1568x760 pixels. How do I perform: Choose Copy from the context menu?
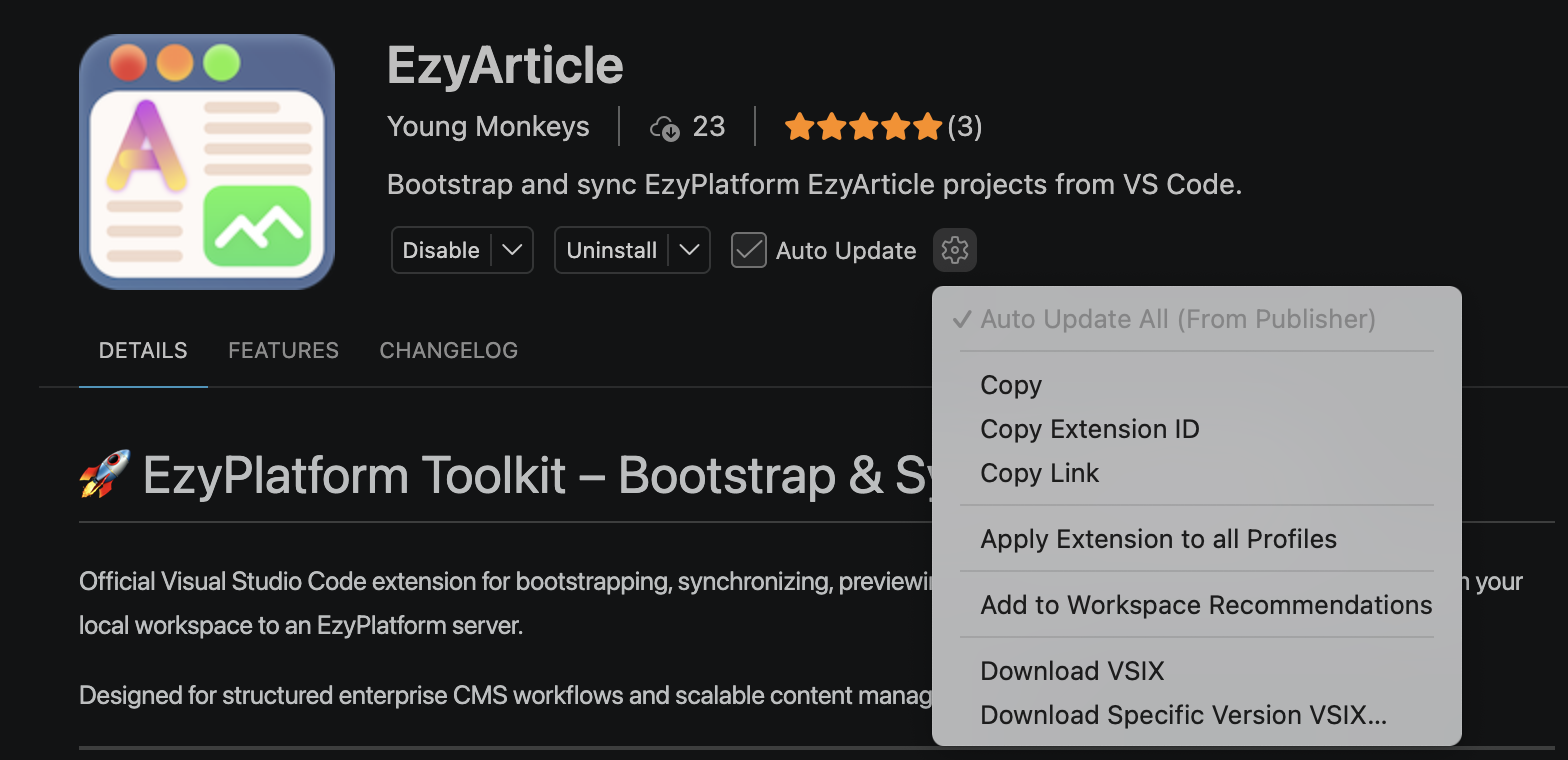[x=1196, y=385]
